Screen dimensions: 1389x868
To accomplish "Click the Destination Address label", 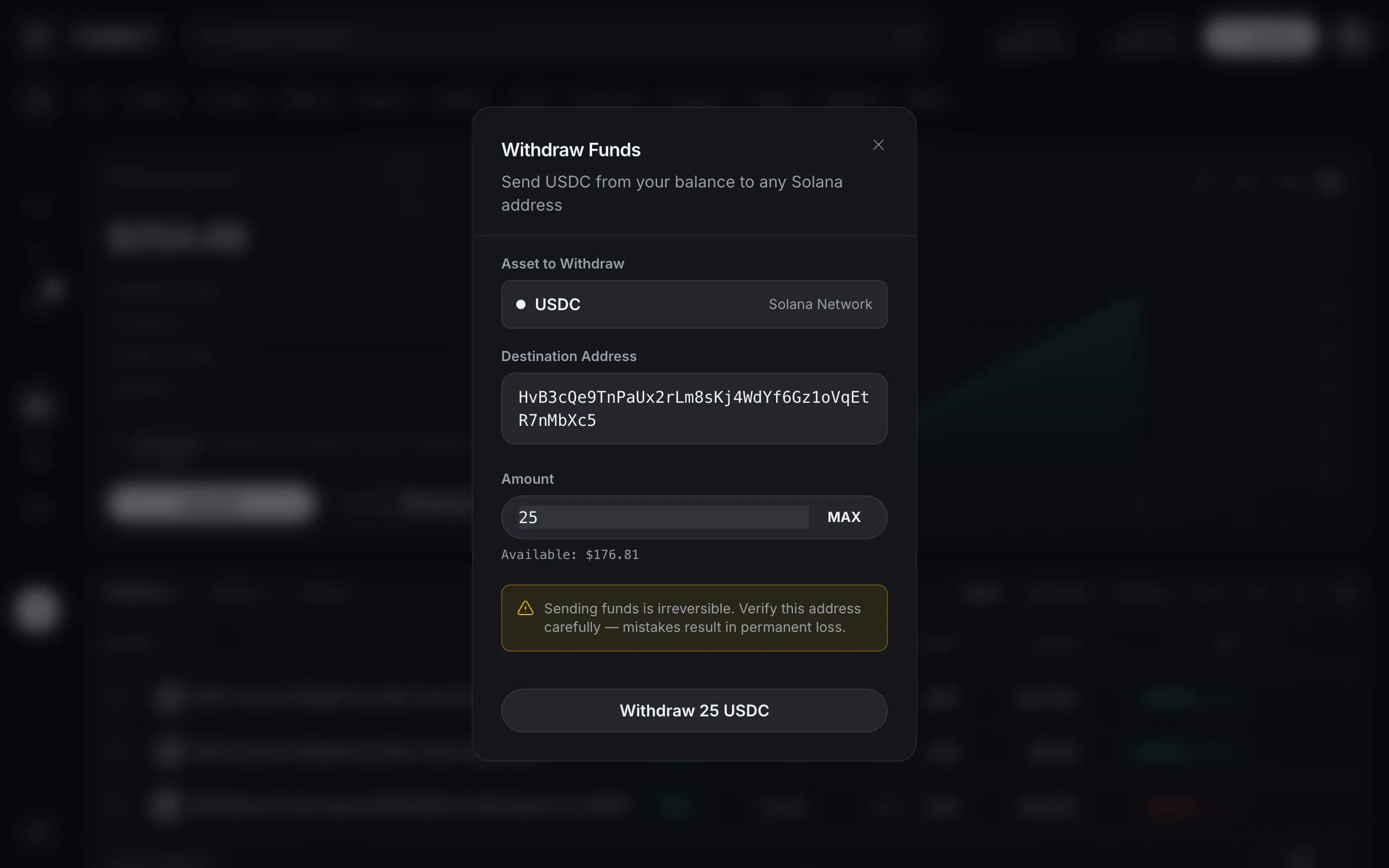I will [568, 356].
